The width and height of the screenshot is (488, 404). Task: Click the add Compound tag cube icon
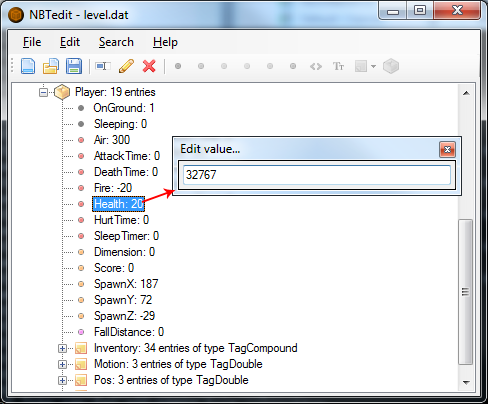pyautogui.click(x=391, y=66)
